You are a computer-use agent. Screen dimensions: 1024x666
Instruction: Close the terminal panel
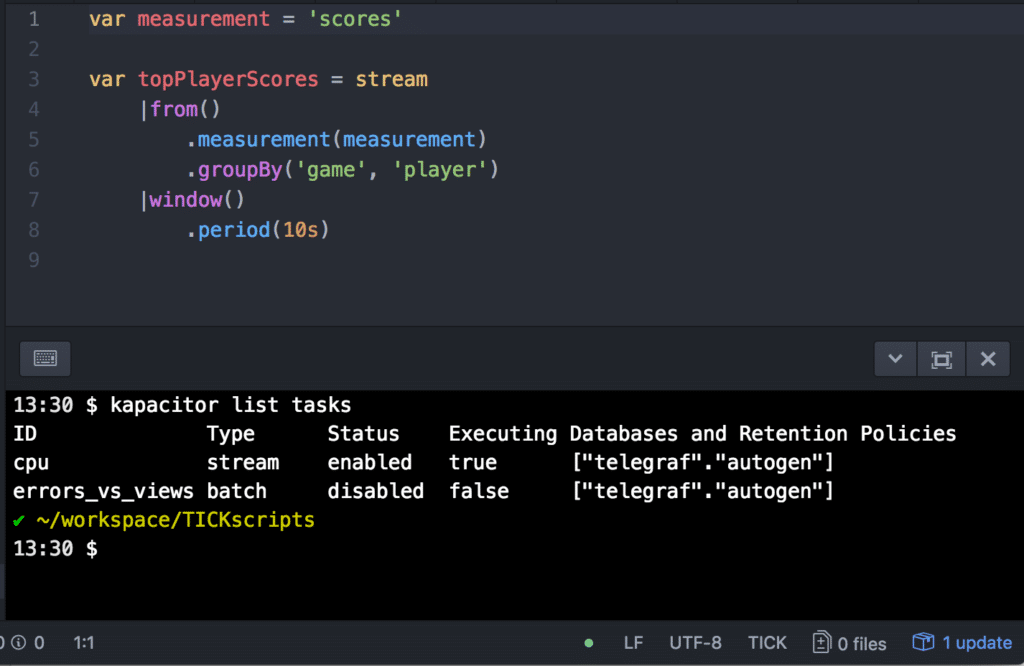tap(988, 359)
